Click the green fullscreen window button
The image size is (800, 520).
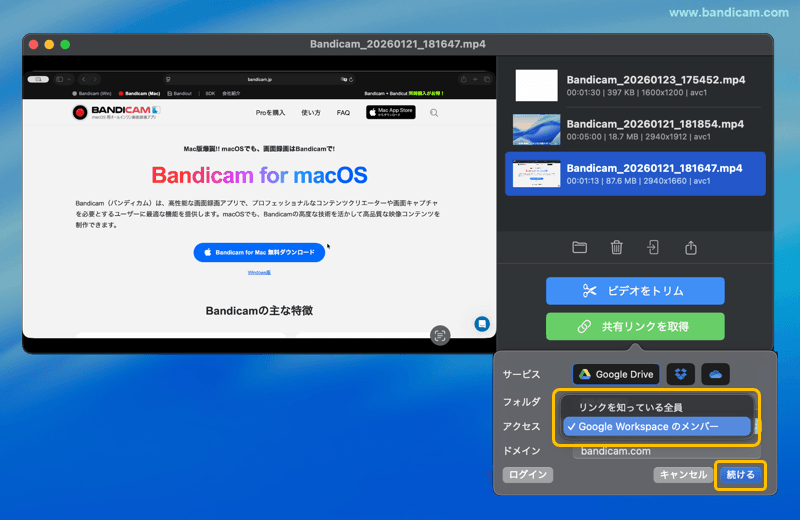point(65,44)
